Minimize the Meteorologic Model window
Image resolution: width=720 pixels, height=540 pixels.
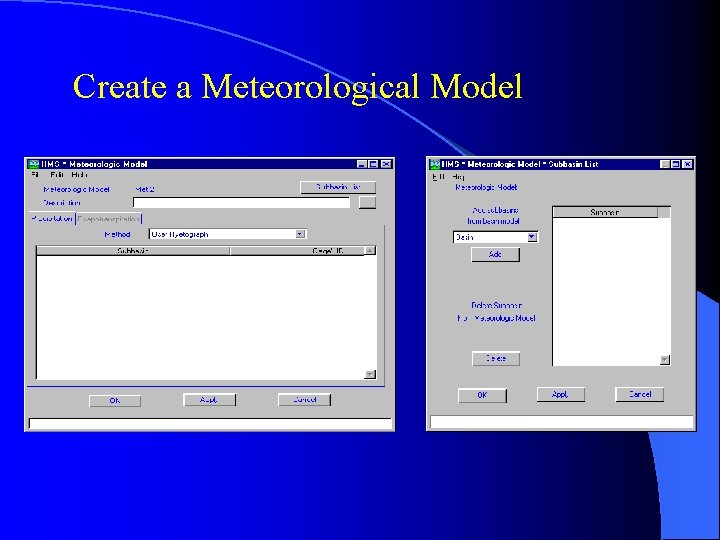pyautogui.click(x=362, y=164)
